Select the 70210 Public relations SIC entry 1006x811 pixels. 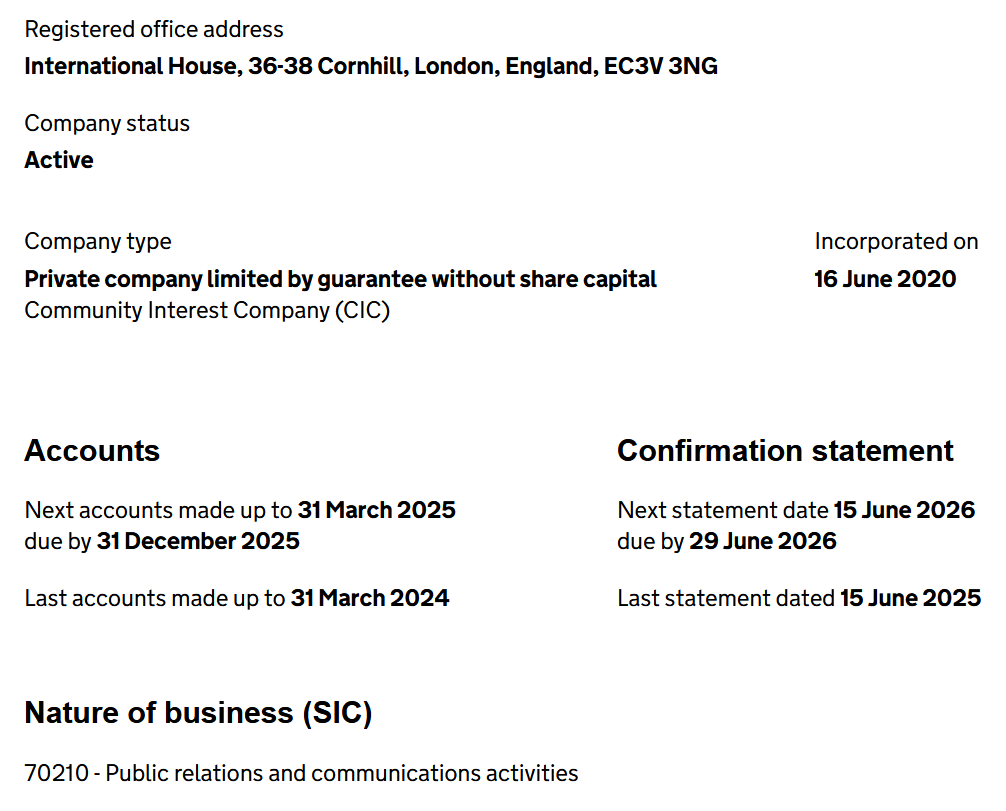point(301,773)
